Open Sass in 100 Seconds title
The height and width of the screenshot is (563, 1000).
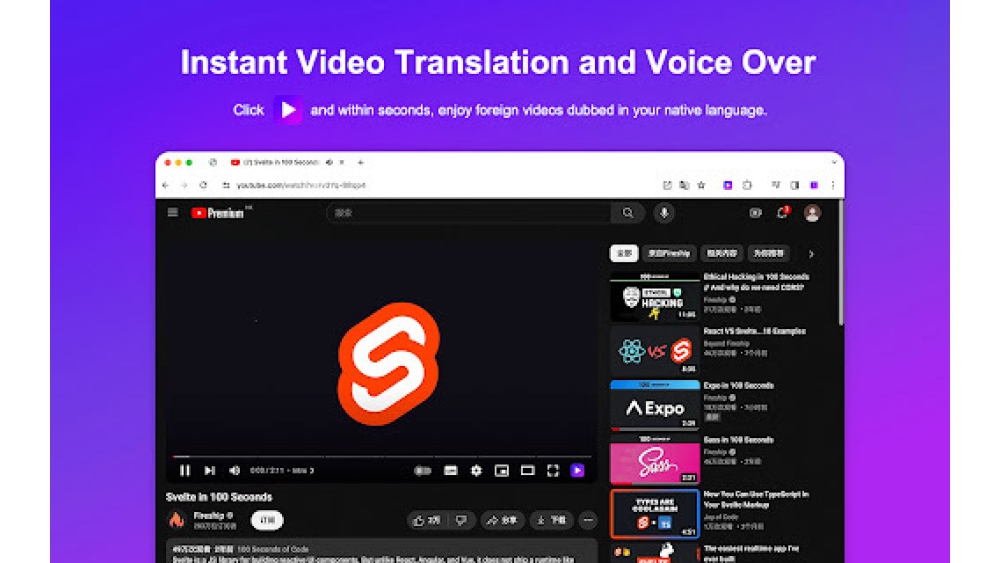[x=739, y=439]
